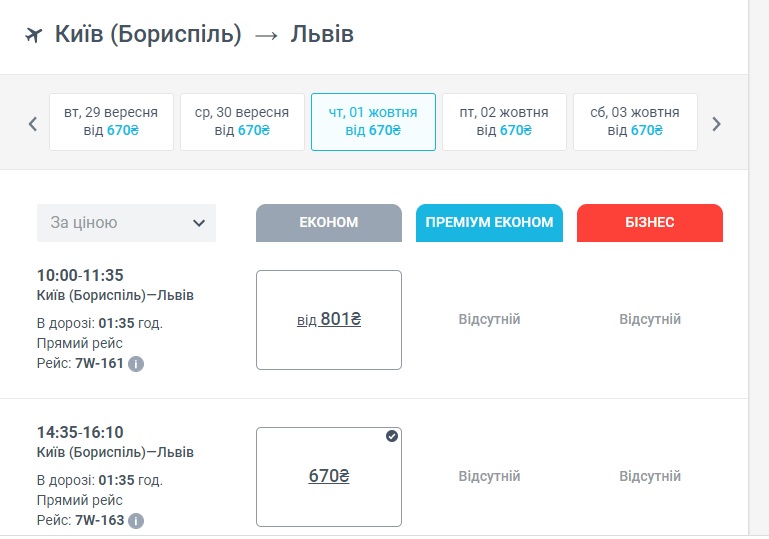Go to previous dates with left arrow
This screenshot has width=769, height=539.
(x=33, y=124)
